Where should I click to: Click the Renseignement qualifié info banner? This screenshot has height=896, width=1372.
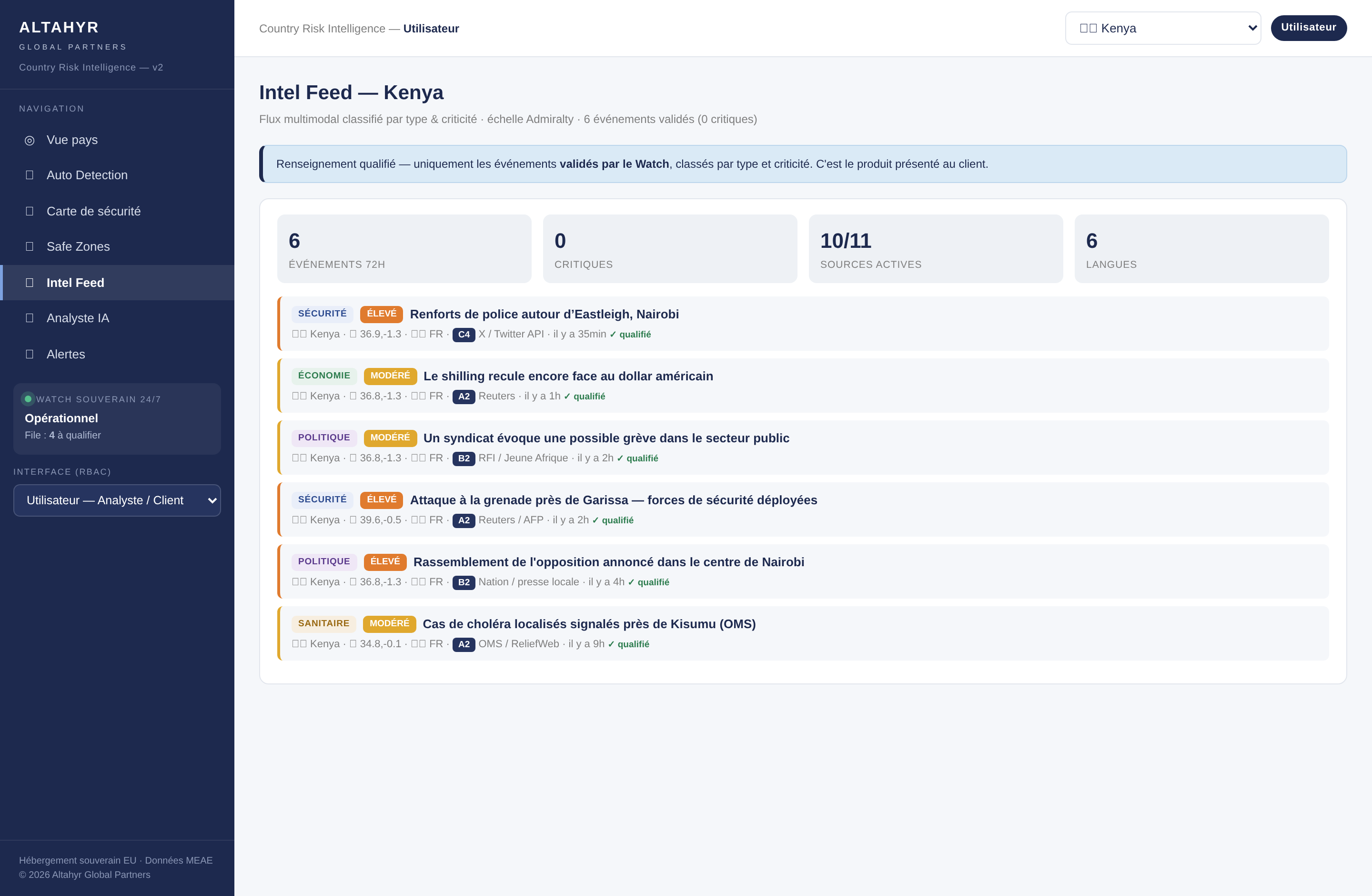tap(803, 164)
